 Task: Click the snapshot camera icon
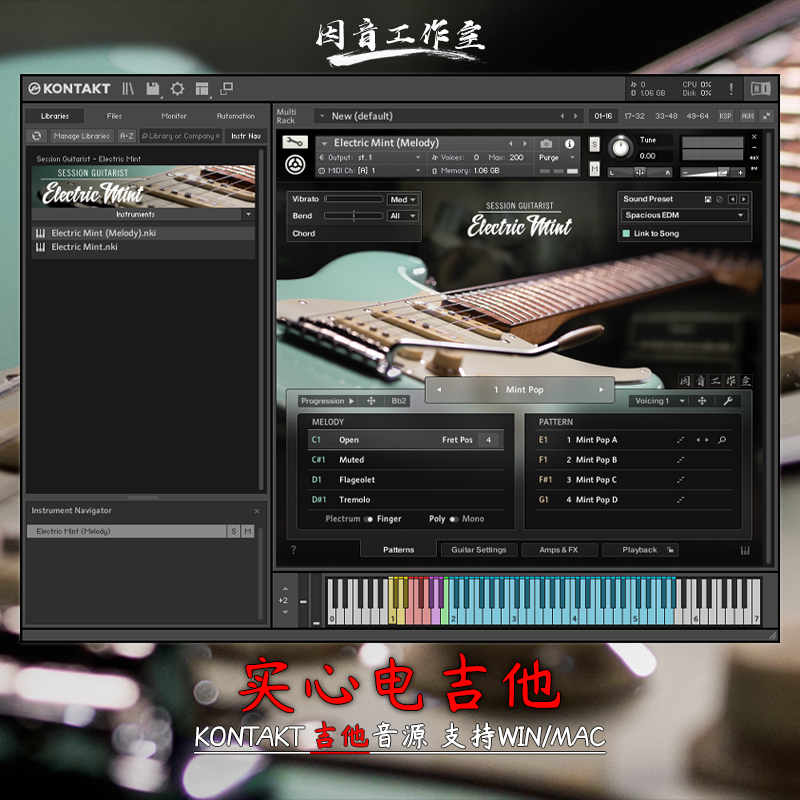click(x=545, y=144)
